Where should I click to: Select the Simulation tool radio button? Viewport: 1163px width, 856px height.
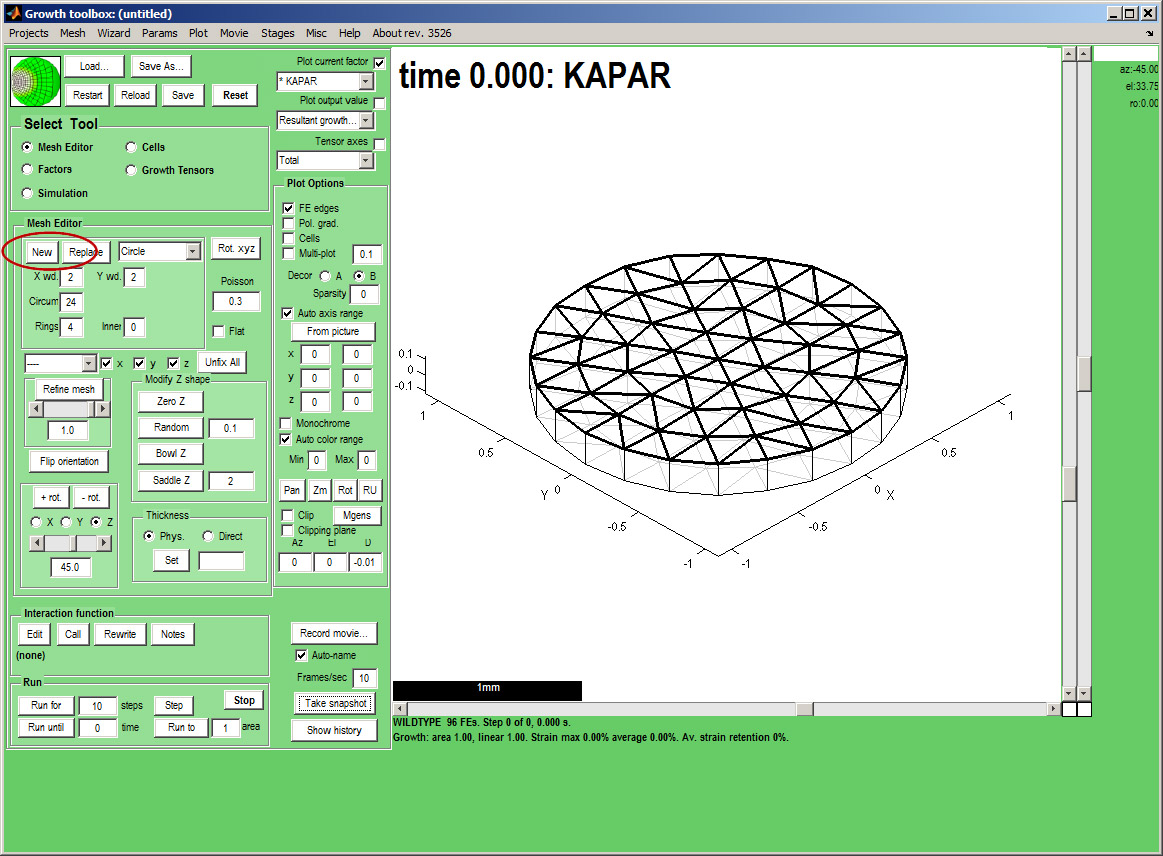pyautogui.click(x=28, y=193)
